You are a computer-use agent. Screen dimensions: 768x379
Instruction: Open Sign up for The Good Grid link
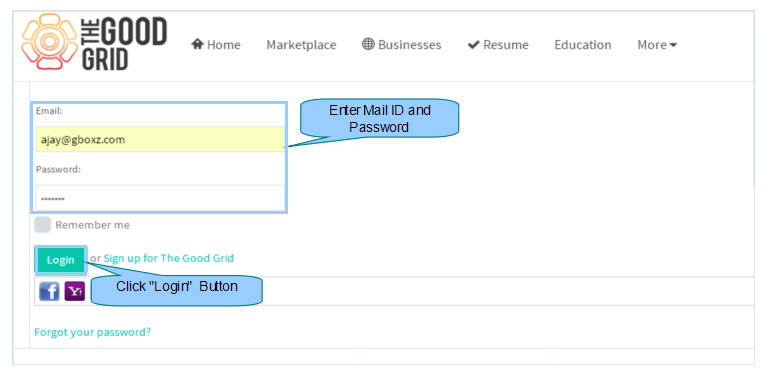(x=168, y=258)
